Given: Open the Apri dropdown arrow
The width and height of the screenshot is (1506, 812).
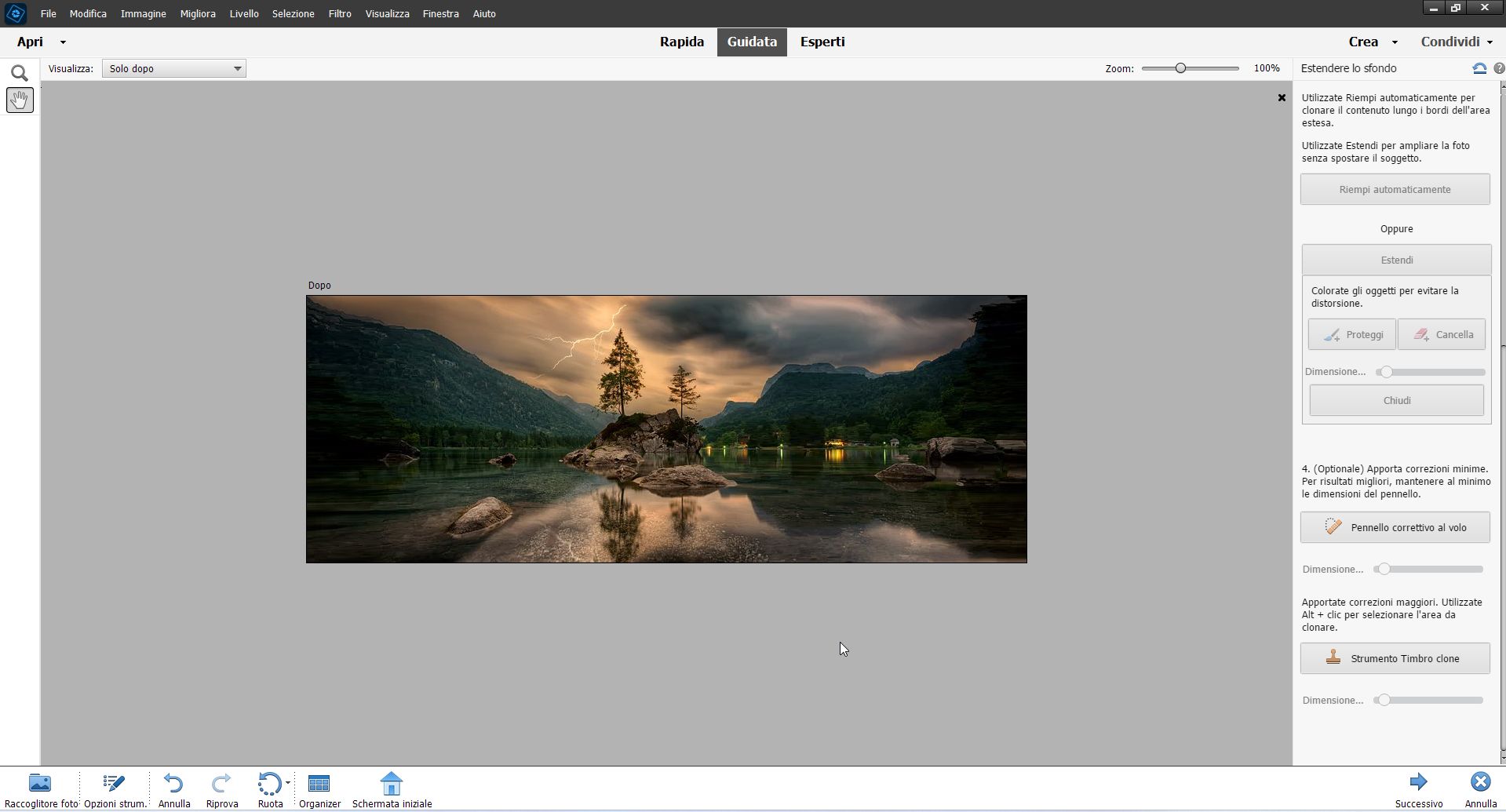Looking at the screenshot, I should pyautogui.click(x=63, y=42).
